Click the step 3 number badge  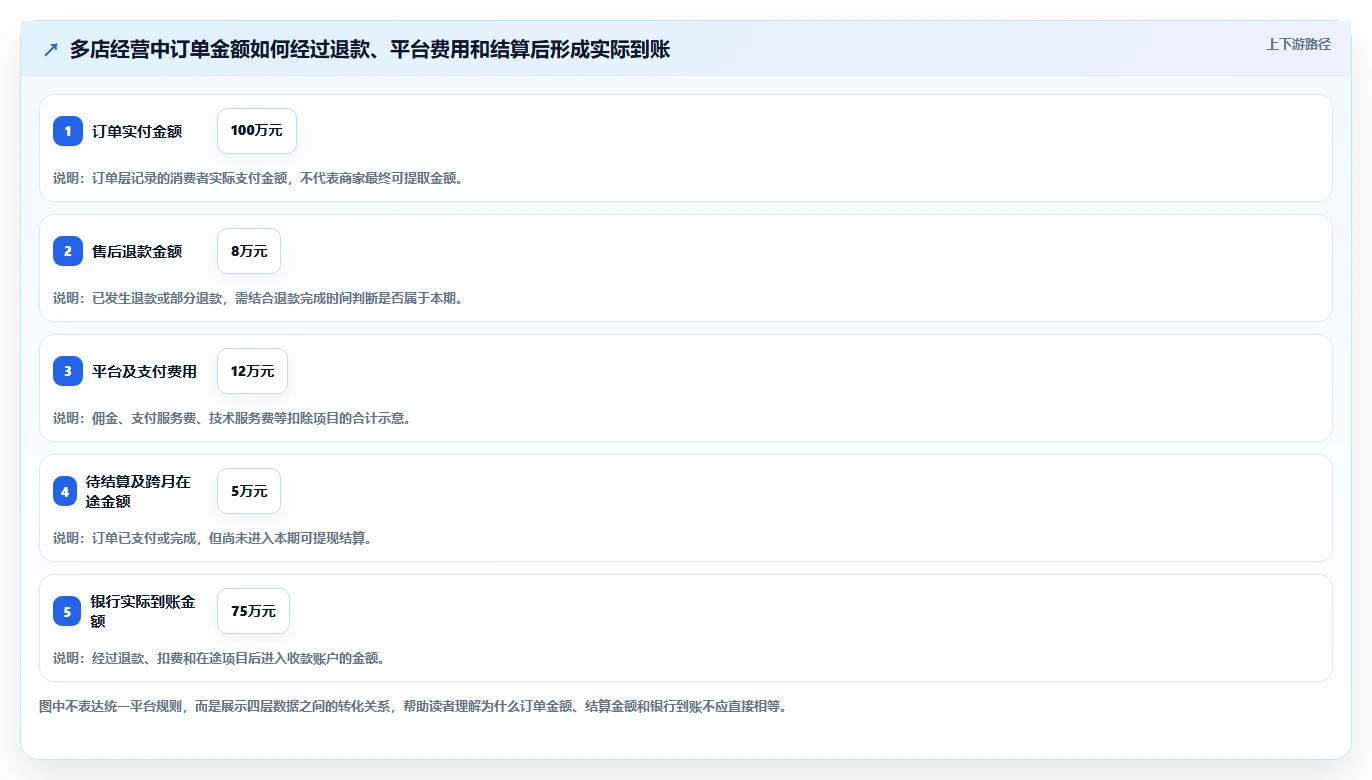pyautogui.click(x=68, y=371)
